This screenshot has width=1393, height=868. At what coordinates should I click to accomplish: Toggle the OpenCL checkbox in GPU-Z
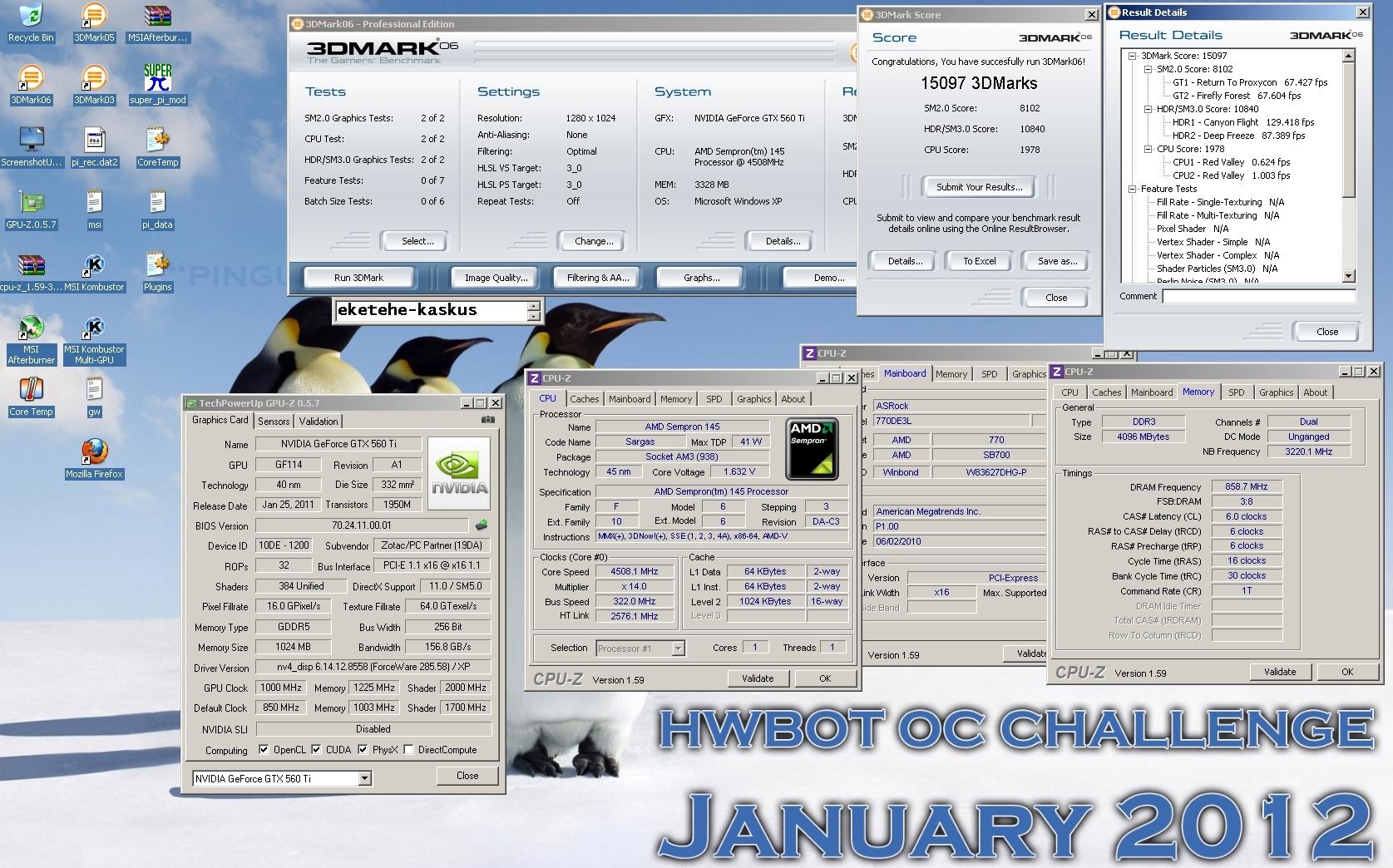pos(264,749)
